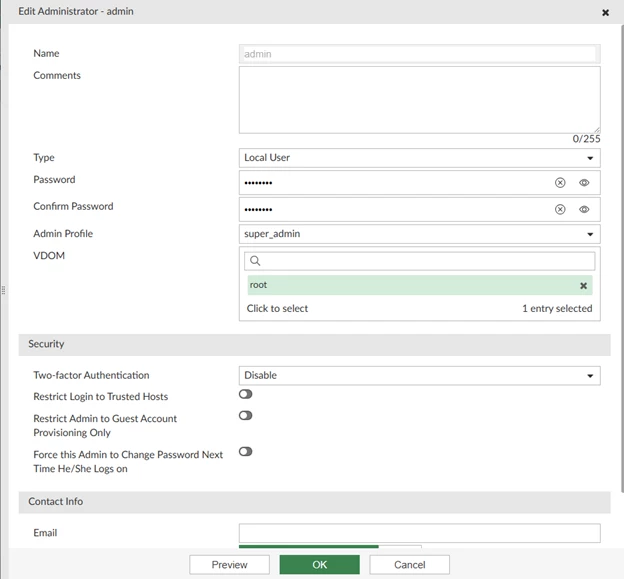
Task: Show the Password using its eye icon
Action: tap(584, 183)
